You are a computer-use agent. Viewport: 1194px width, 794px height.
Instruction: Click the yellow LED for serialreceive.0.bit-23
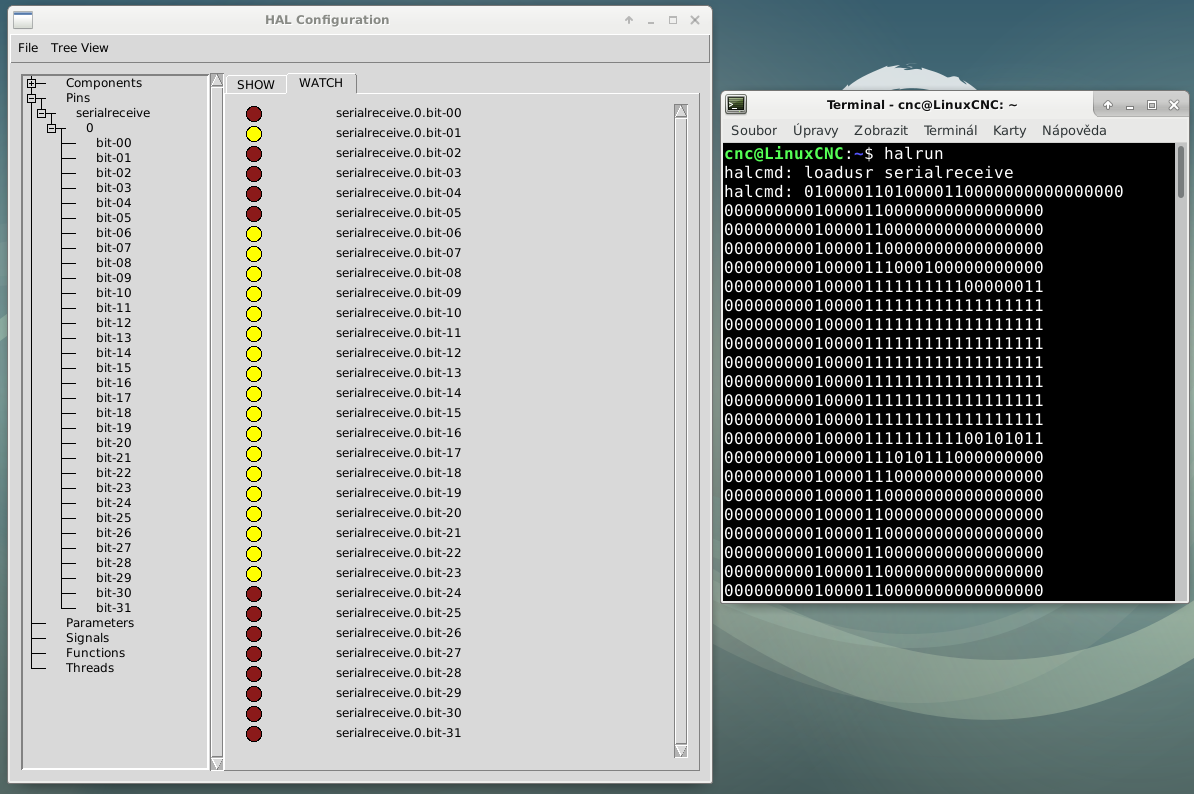pyautogui.click(x=254, y=574)
